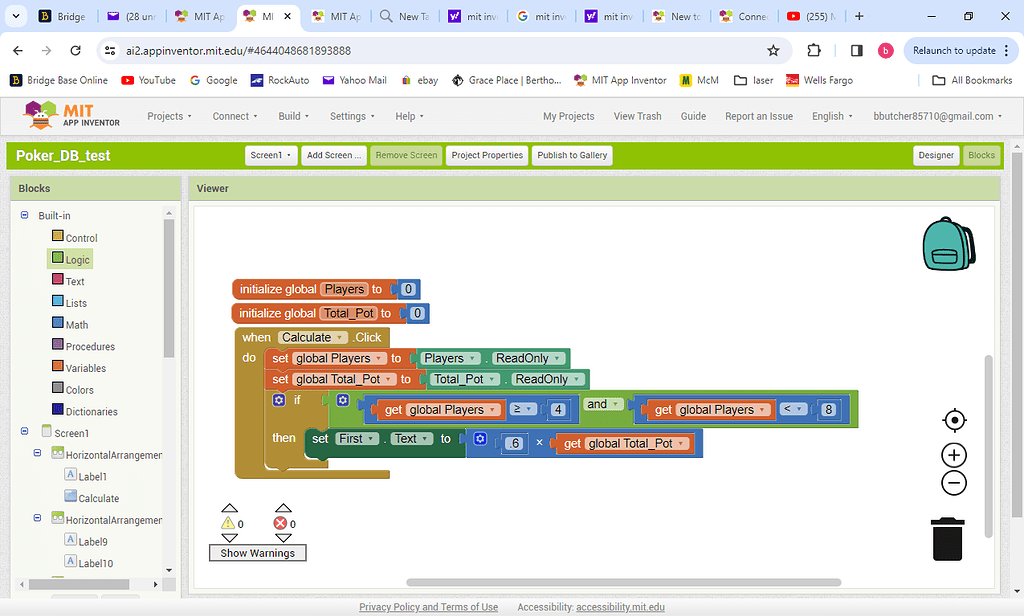
Task: Collapse the Screen1 tree node
Action: click(25, 432)
